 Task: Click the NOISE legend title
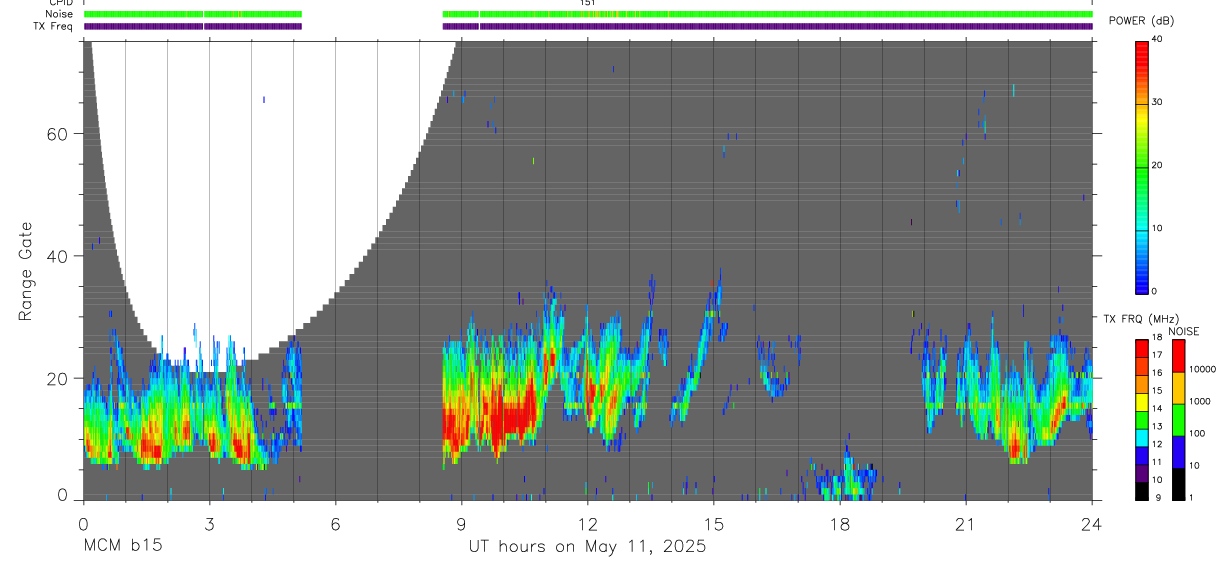pyautogui.click(x=1182, y=331)
